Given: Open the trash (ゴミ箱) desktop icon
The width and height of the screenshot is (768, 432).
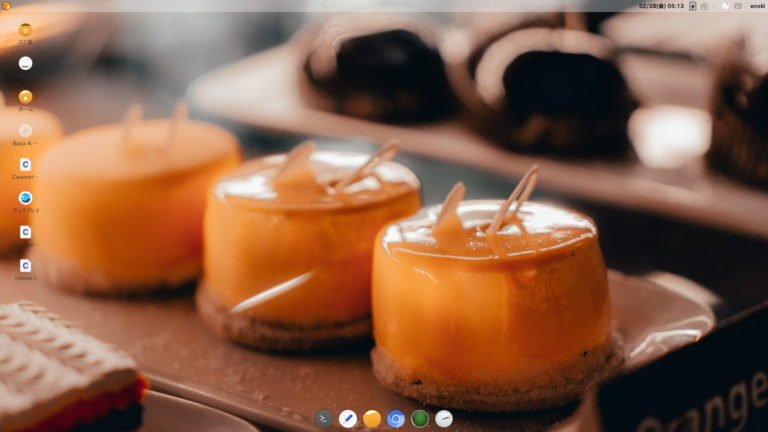Looking at the screenshot, I should pos(25,30).
